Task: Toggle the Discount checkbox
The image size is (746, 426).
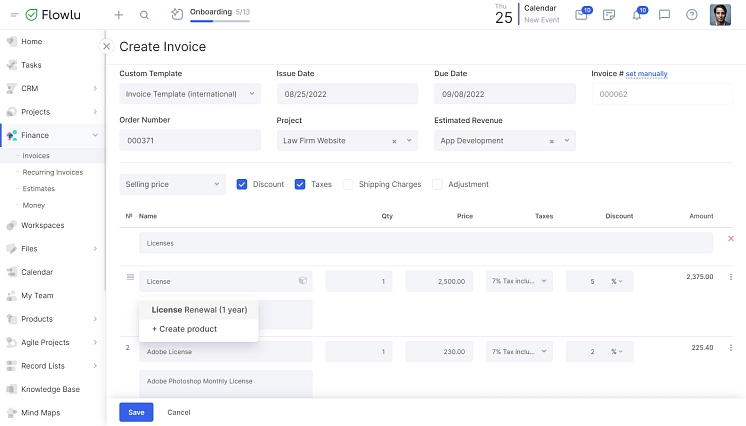Action: (x=242, y=184)
